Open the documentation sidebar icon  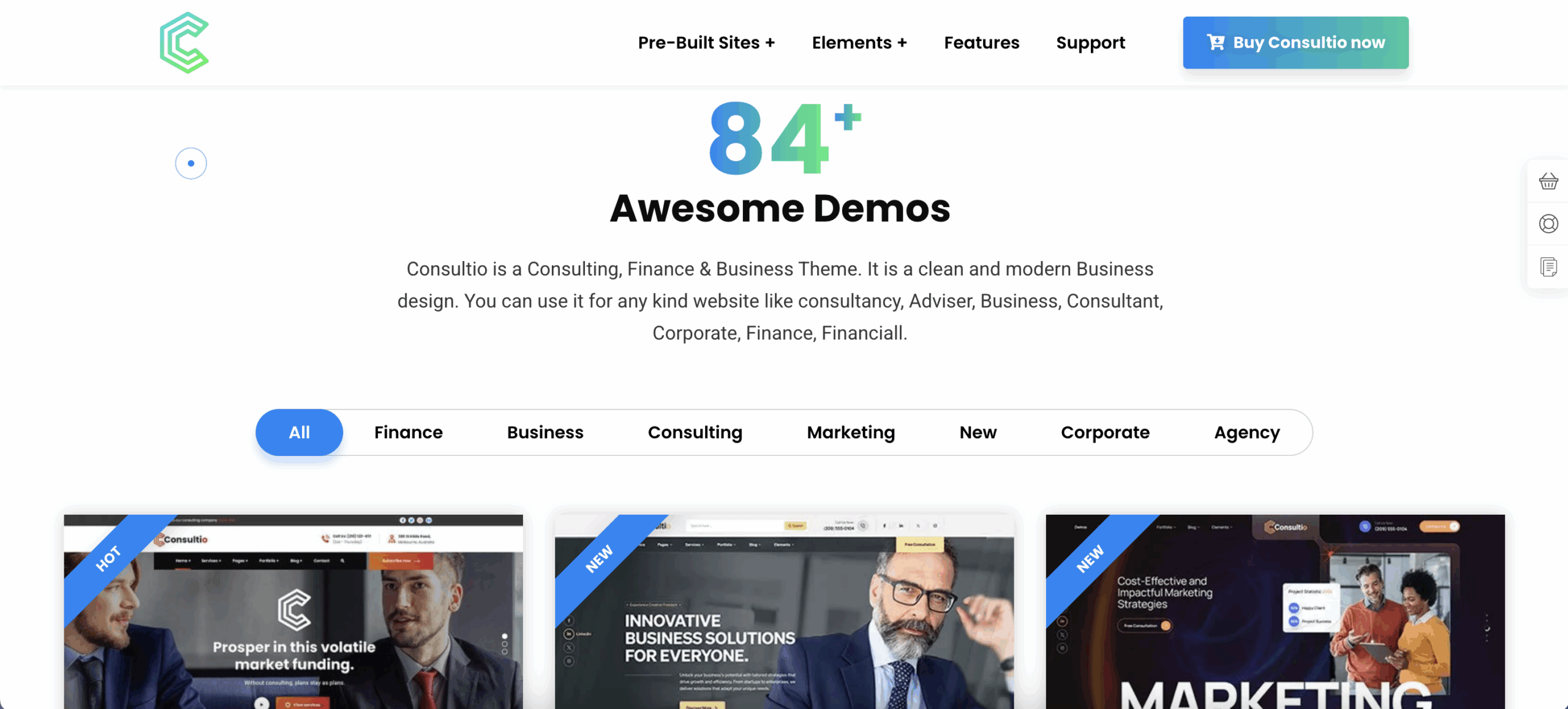[x=1548, y=267]
